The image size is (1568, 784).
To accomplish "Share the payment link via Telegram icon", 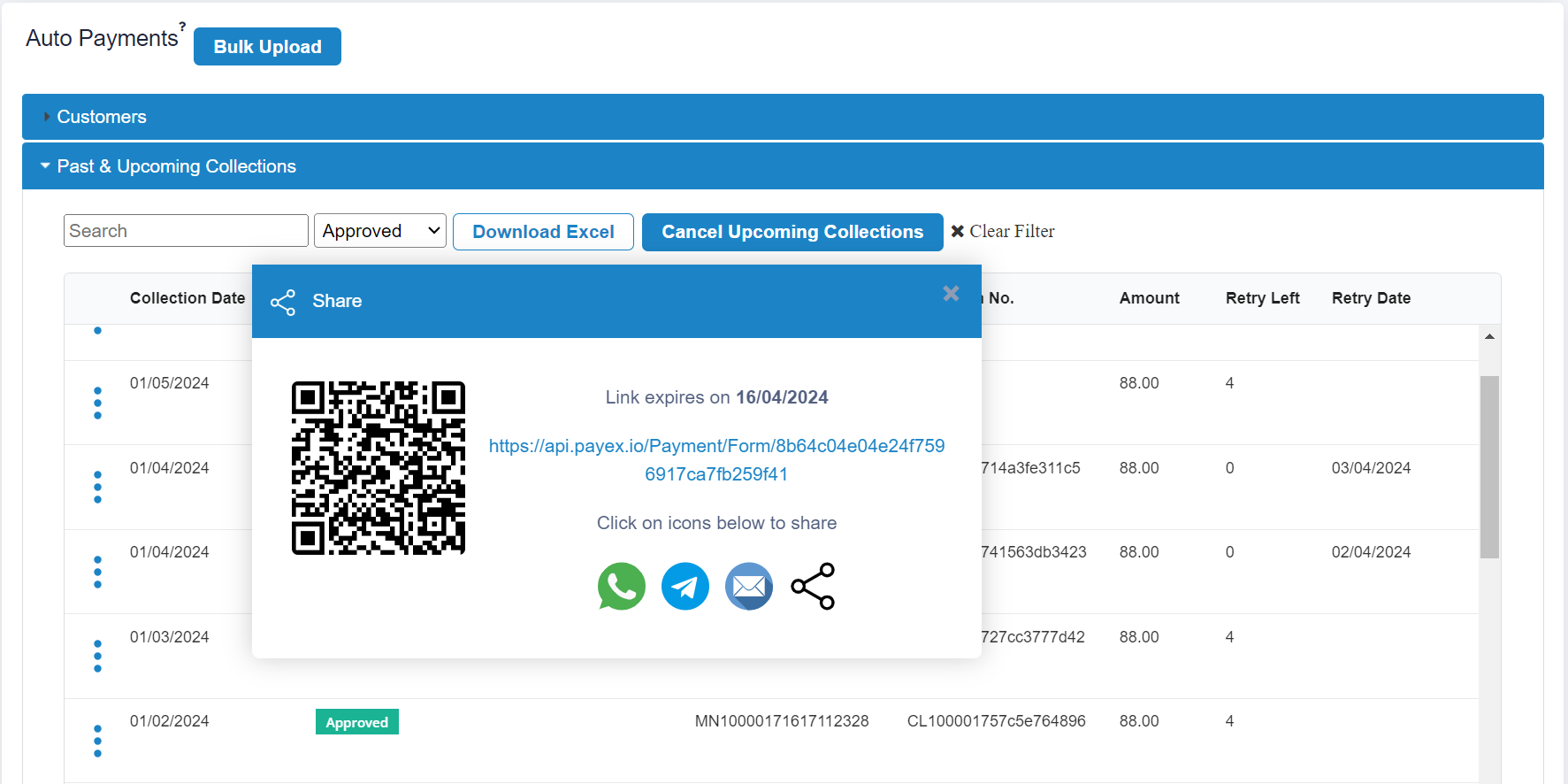I will coord(685,586).
